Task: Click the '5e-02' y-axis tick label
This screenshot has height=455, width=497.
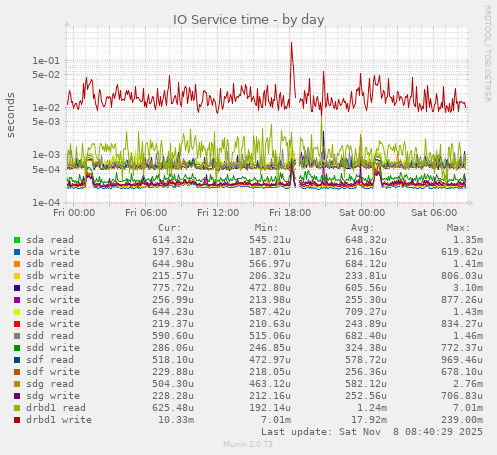Action: click(x=46, y=74)
